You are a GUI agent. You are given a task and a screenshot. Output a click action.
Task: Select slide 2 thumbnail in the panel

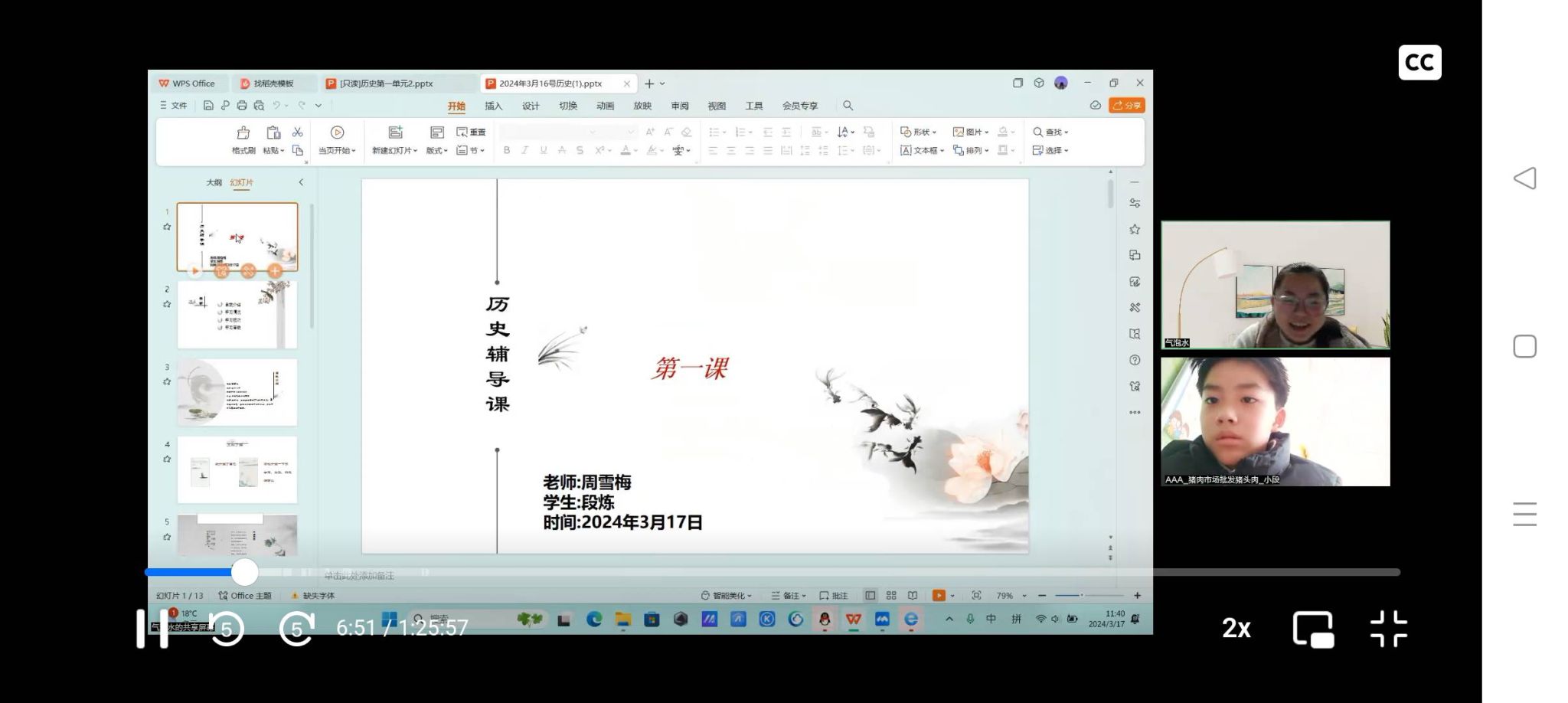point(237,315)
